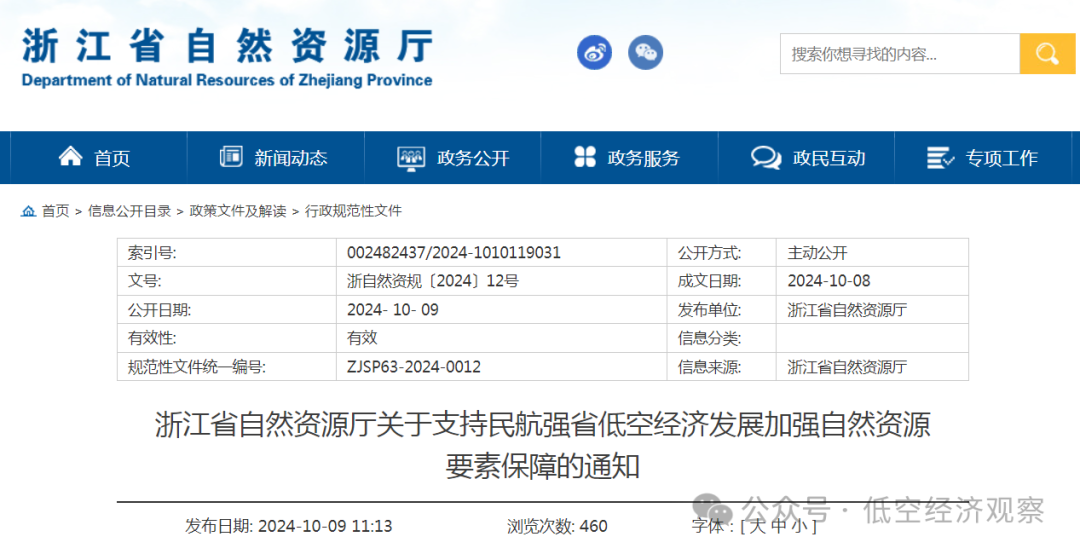Select unified number ZJSP63-2024-0012
This screenshot has width=1080, height=554.
coord(414,367)
